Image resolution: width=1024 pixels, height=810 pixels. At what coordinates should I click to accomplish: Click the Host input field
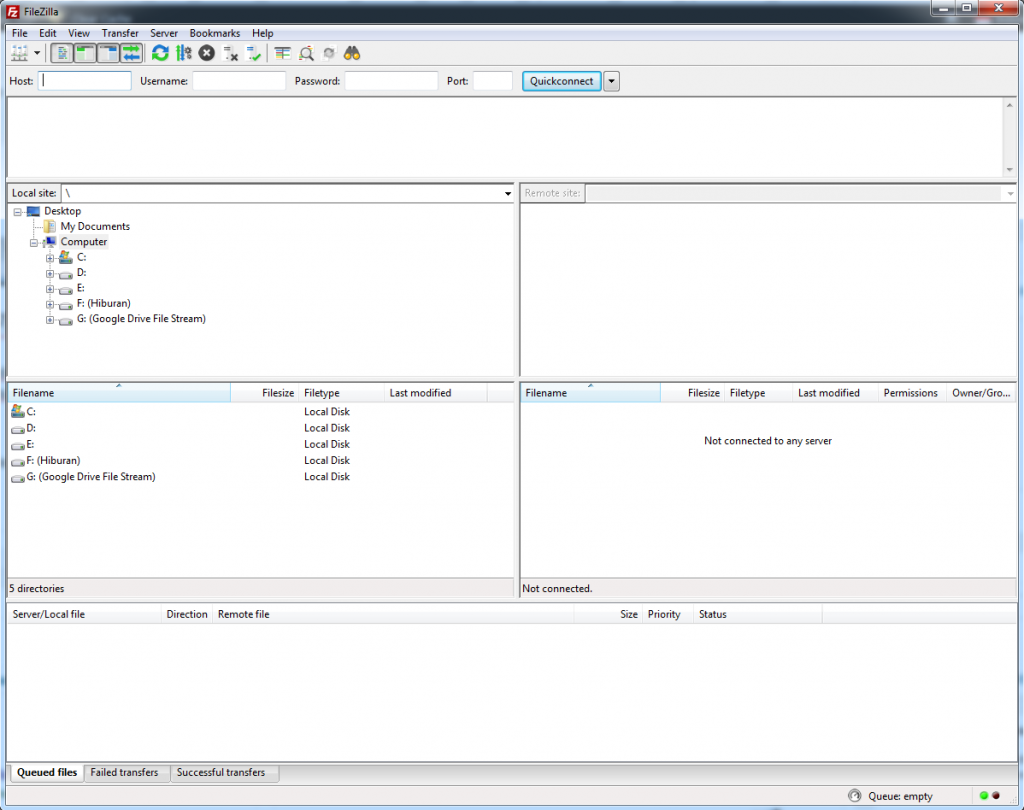[85, 80]
